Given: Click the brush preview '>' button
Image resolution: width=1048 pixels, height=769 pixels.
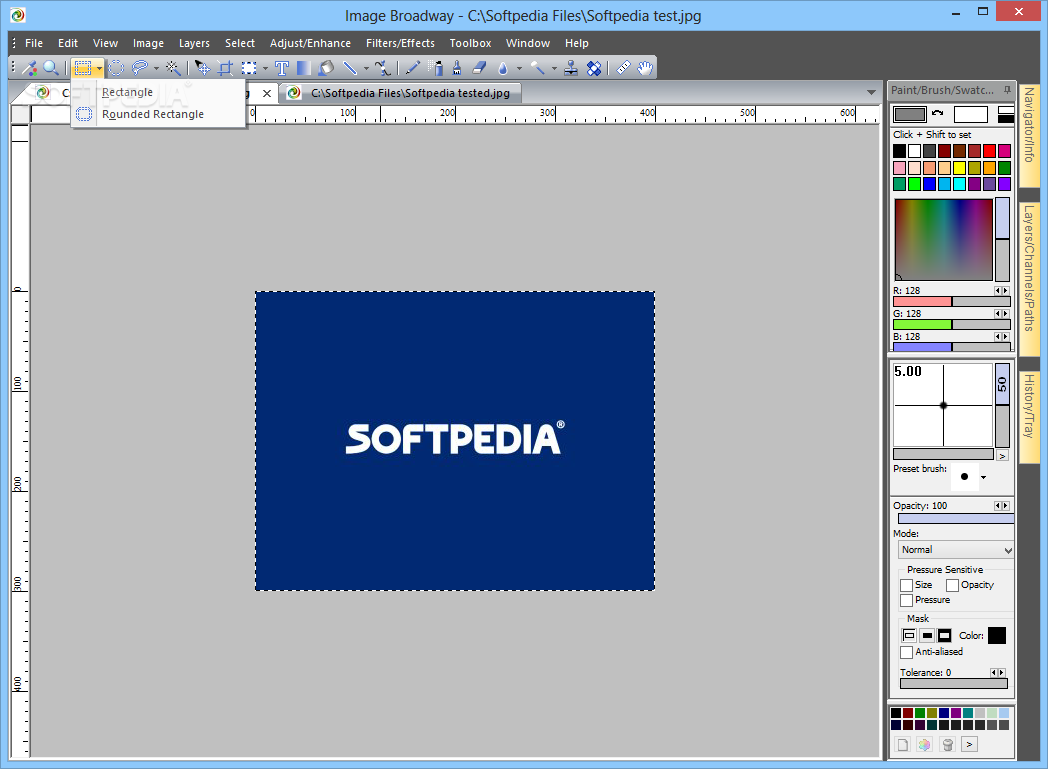Looking at the screenshot, I should pos(1002,456).
